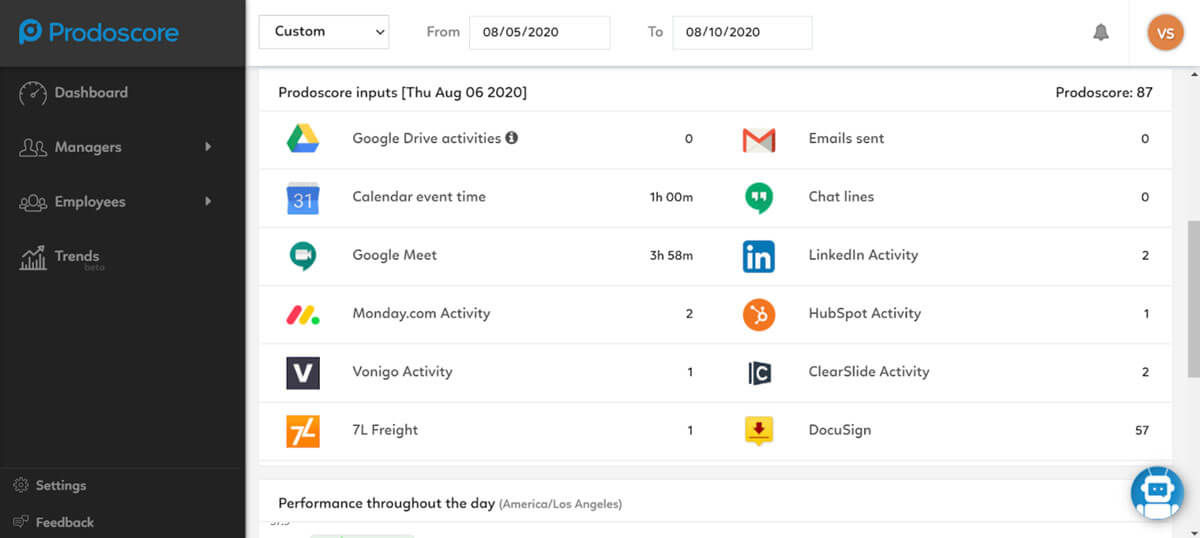Click the Settings gear icon
Image resolution: width=1200 pixels, height=538 pixels.
click(x=21, y=485)
